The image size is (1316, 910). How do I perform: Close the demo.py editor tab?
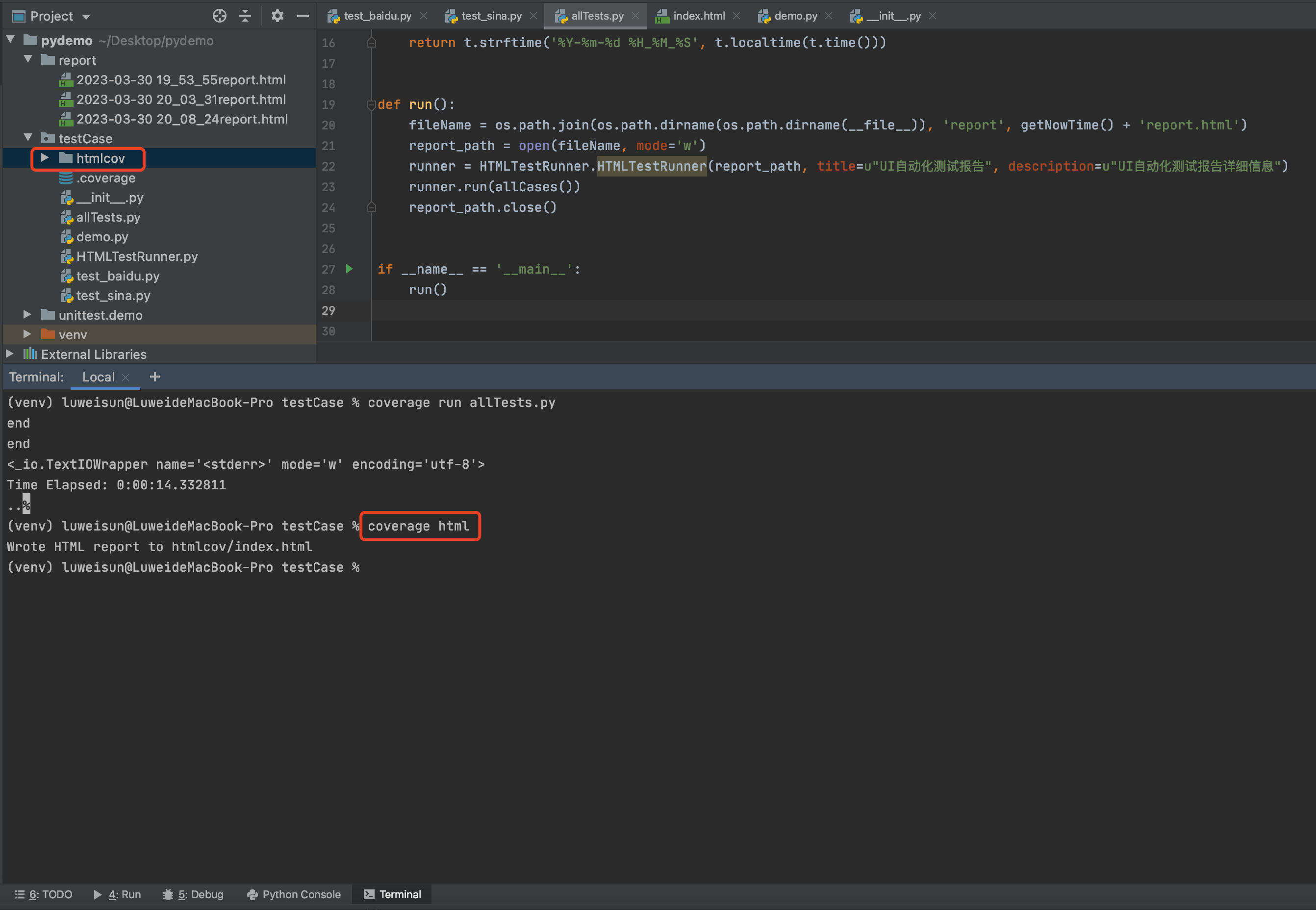coord(829,16)
